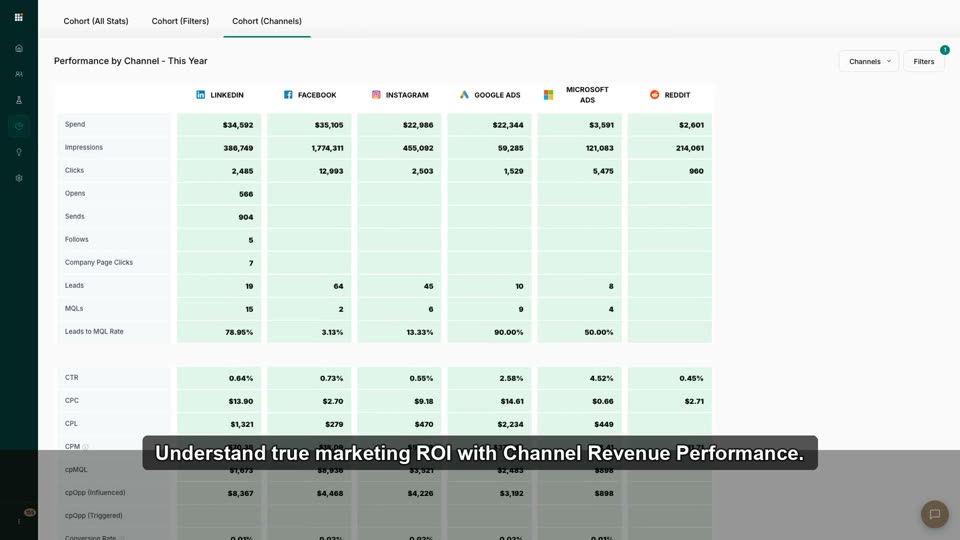Go to Home via sidebar house icon

pyautogui.click(x=19, y=48)
